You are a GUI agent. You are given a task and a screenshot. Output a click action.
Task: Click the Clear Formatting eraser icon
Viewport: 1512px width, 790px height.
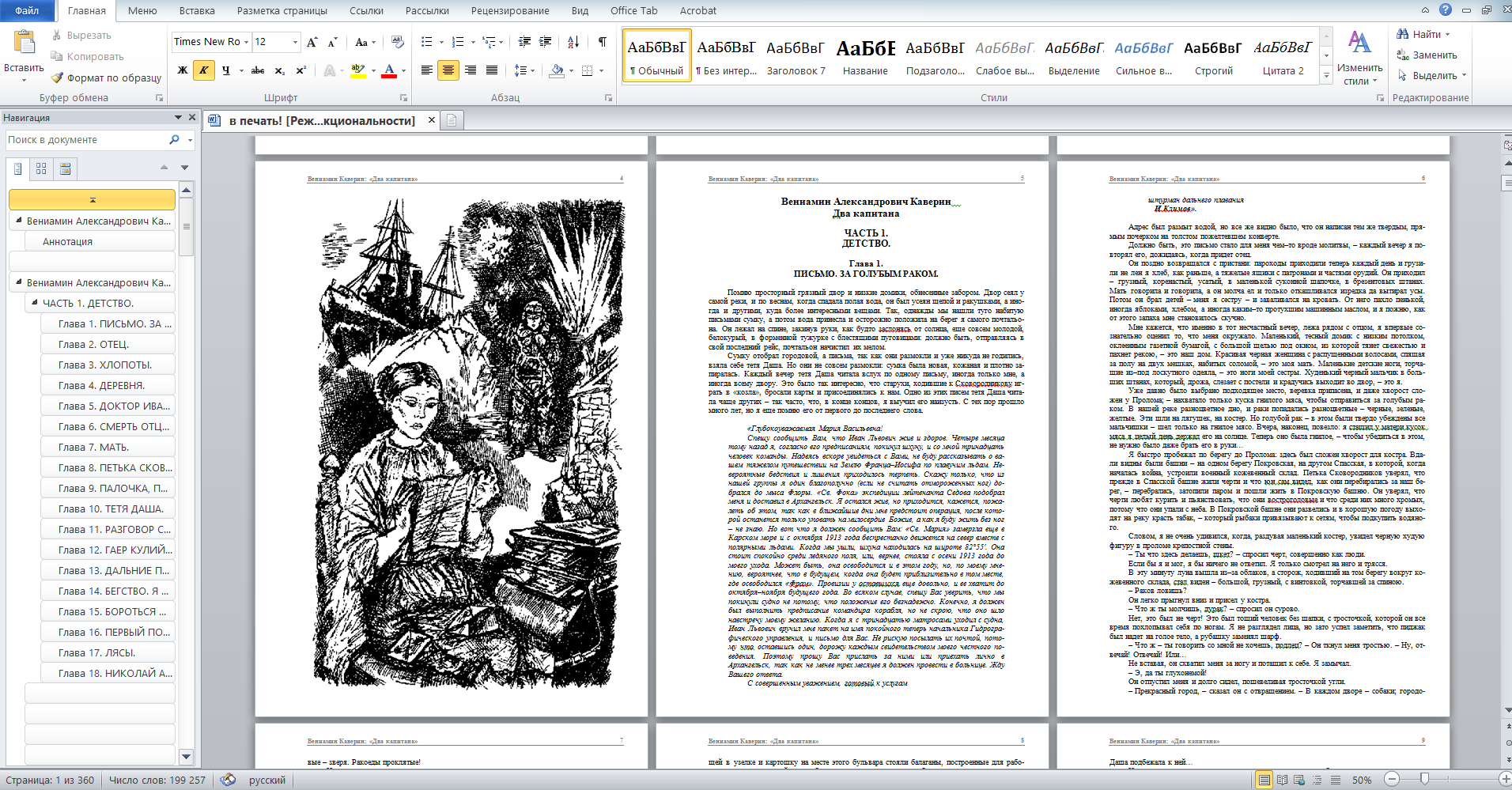[x=397, y=42]
